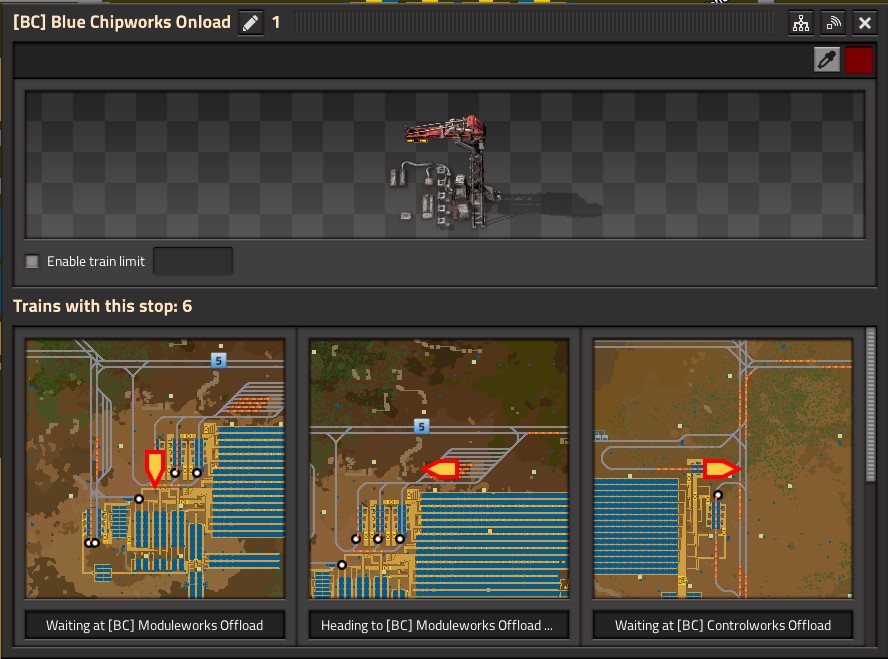This screenshot has width=888, height=659.
Task: Click the left-facing train marker in second minimap
Action: click(x=441, y=469)
